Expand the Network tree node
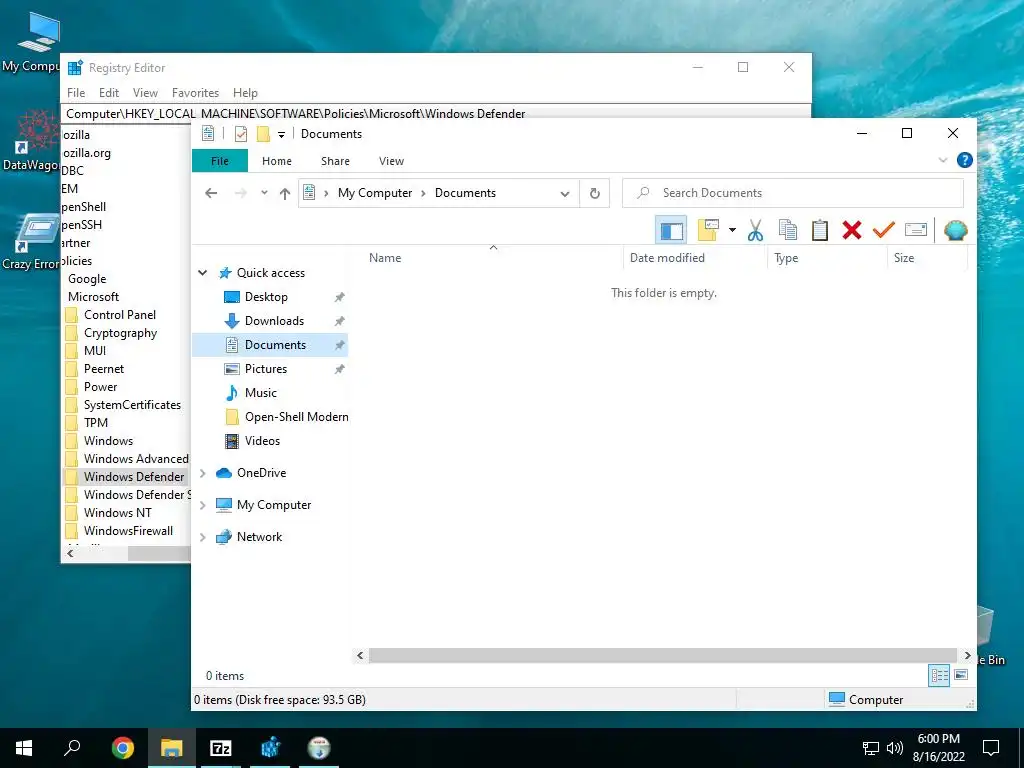The image size is (1024, 768). click(202, 537)
